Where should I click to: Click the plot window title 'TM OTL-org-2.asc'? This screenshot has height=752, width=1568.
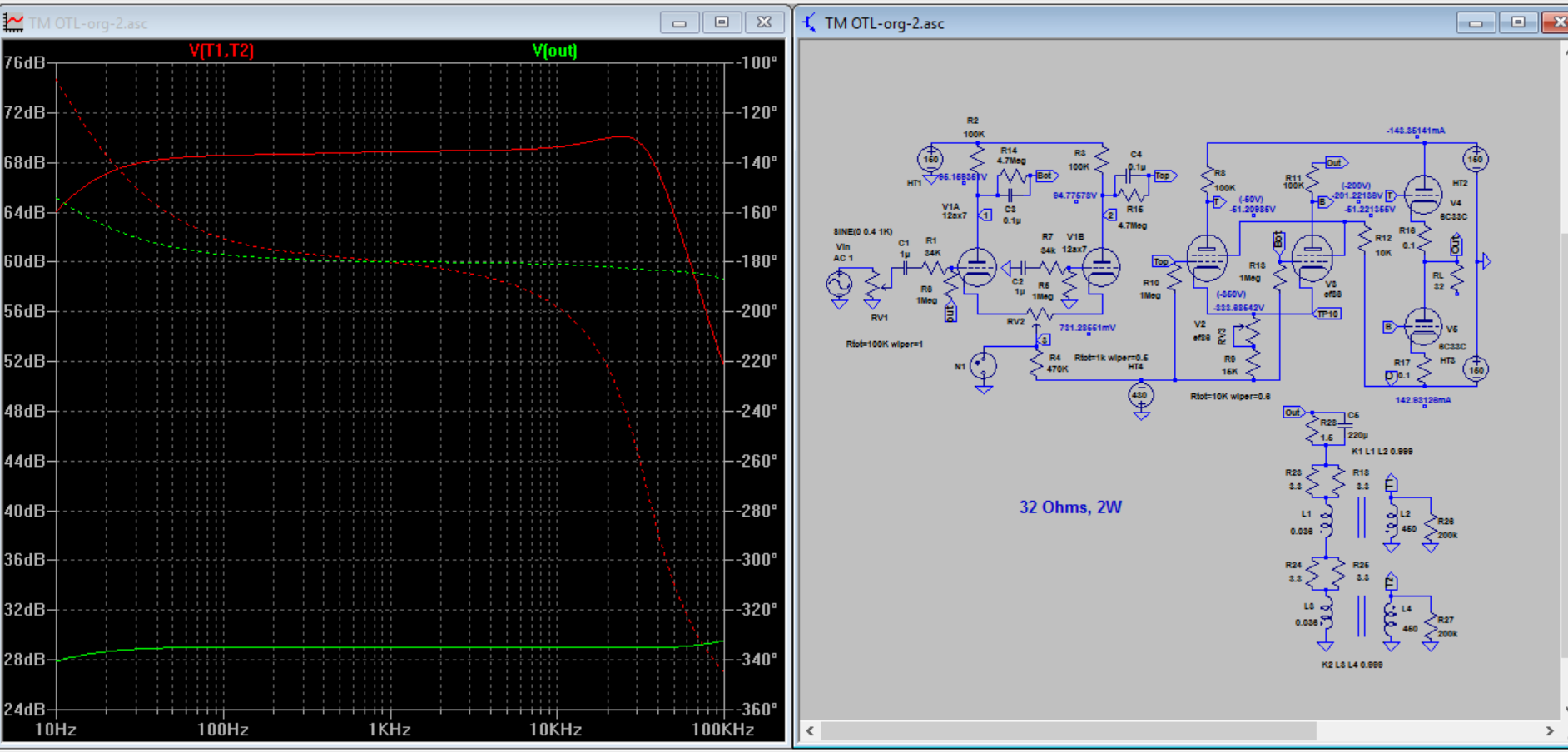coord(88,23)
